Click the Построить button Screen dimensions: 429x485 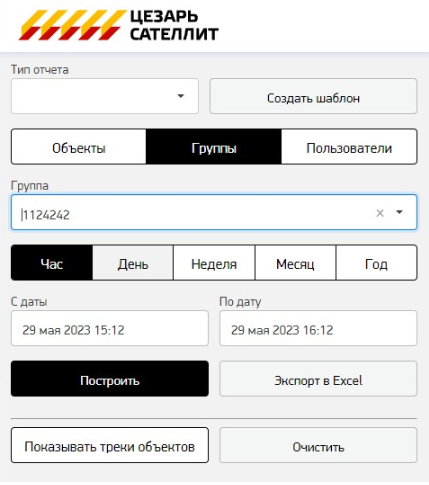(110, 379)
